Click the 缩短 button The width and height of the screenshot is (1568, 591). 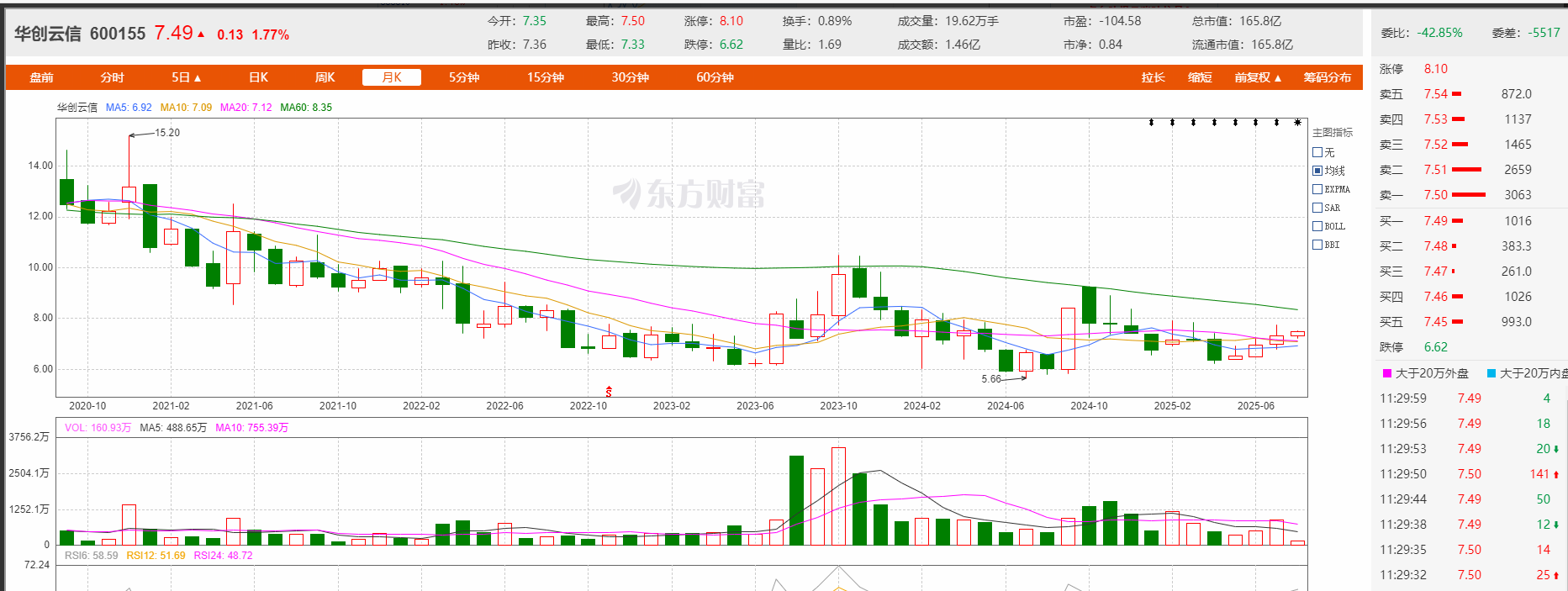(x=1200, y=77)
